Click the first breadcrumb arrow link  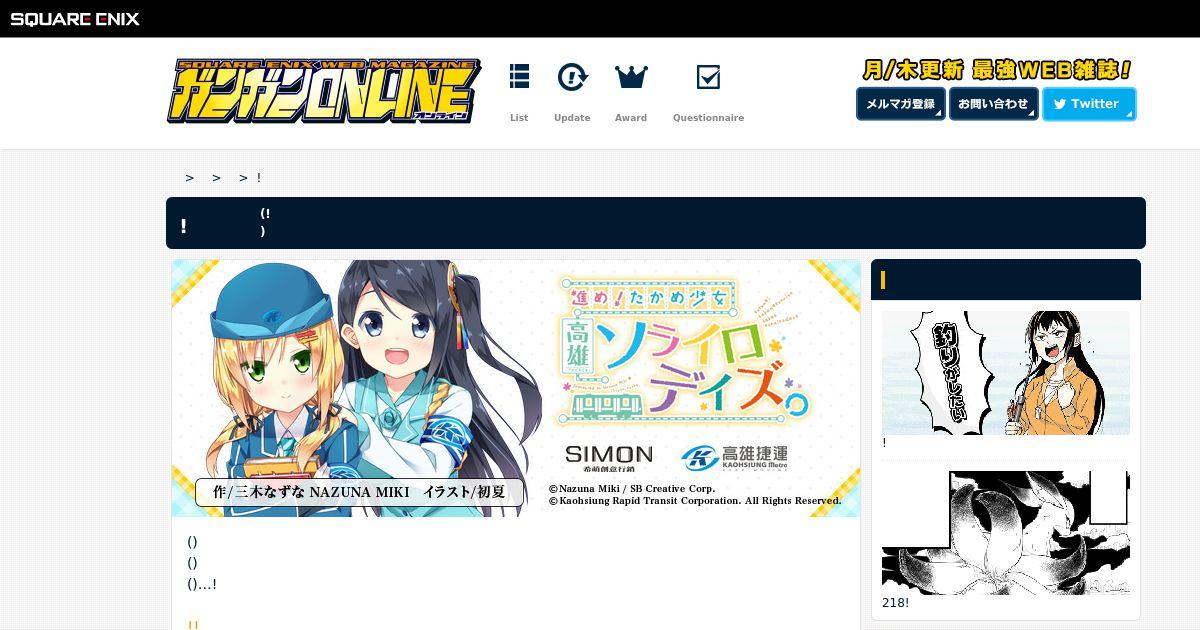point(190,178)
